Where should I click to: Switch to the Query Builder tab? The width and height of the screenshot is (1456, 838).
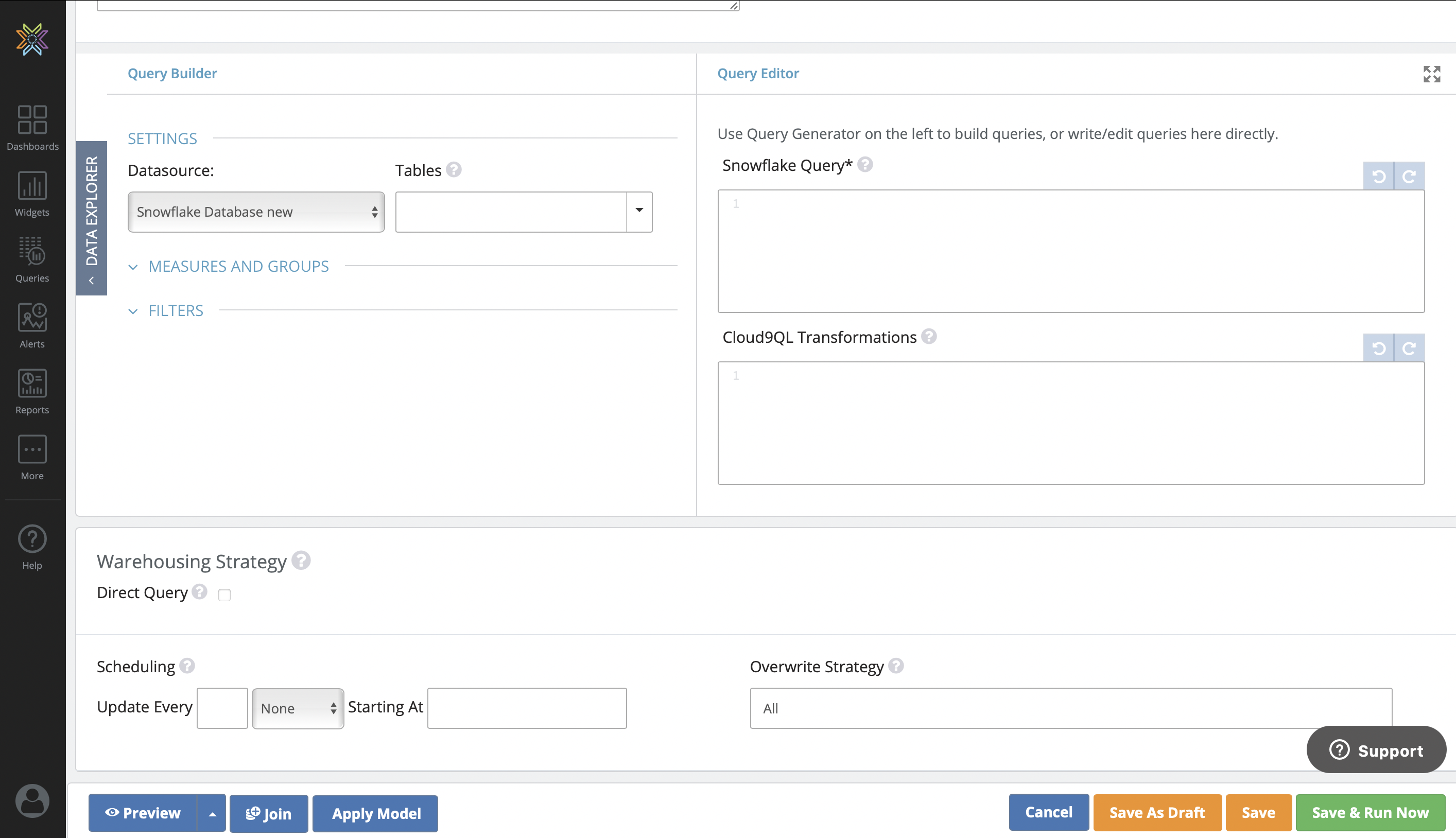click(x=172, y=74)
